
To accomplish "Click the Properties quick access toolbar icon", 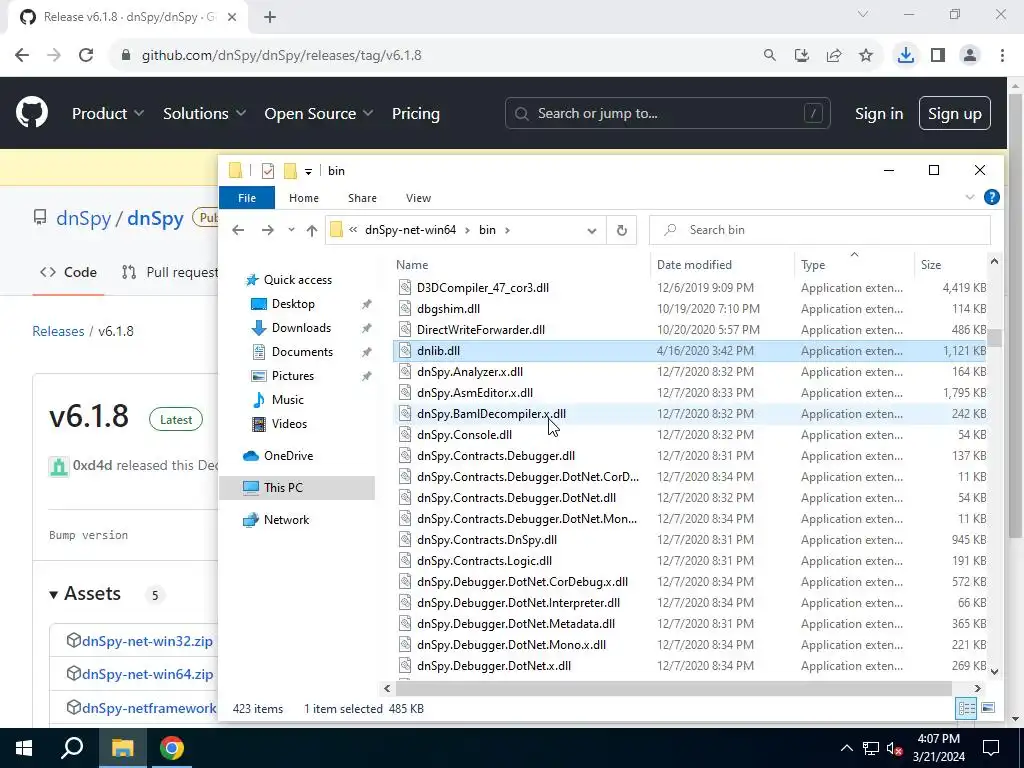I will (x=268, y=170).
